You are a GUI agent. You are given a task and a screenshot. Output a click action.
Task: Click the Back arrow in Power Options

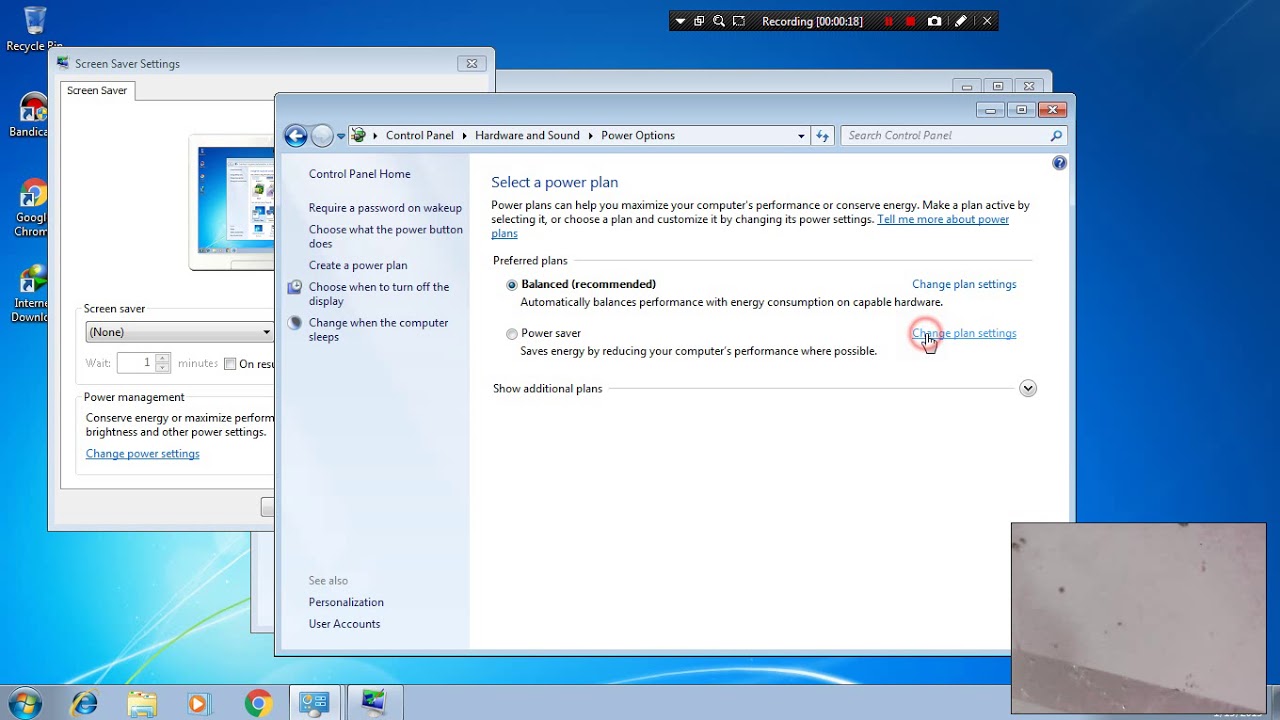[295, 136]
